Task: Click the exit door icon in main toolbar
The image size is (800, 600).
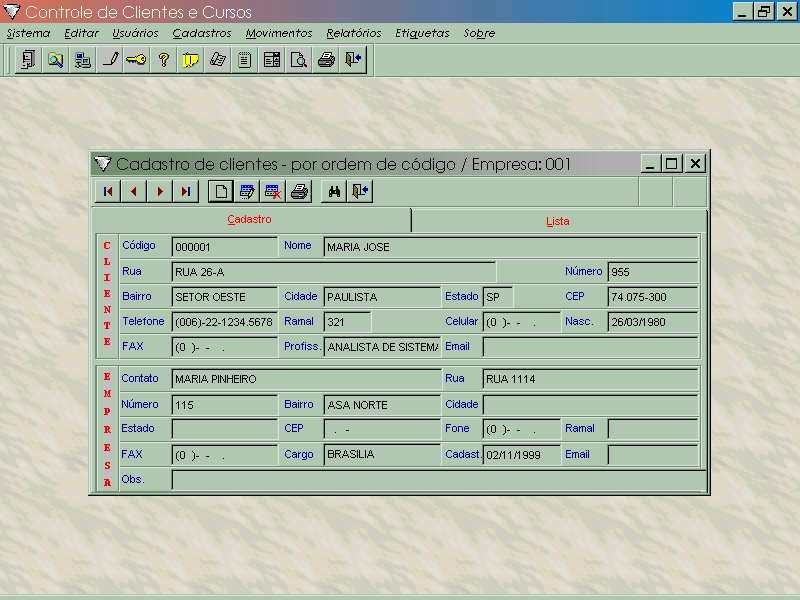Action: [353, 60]
